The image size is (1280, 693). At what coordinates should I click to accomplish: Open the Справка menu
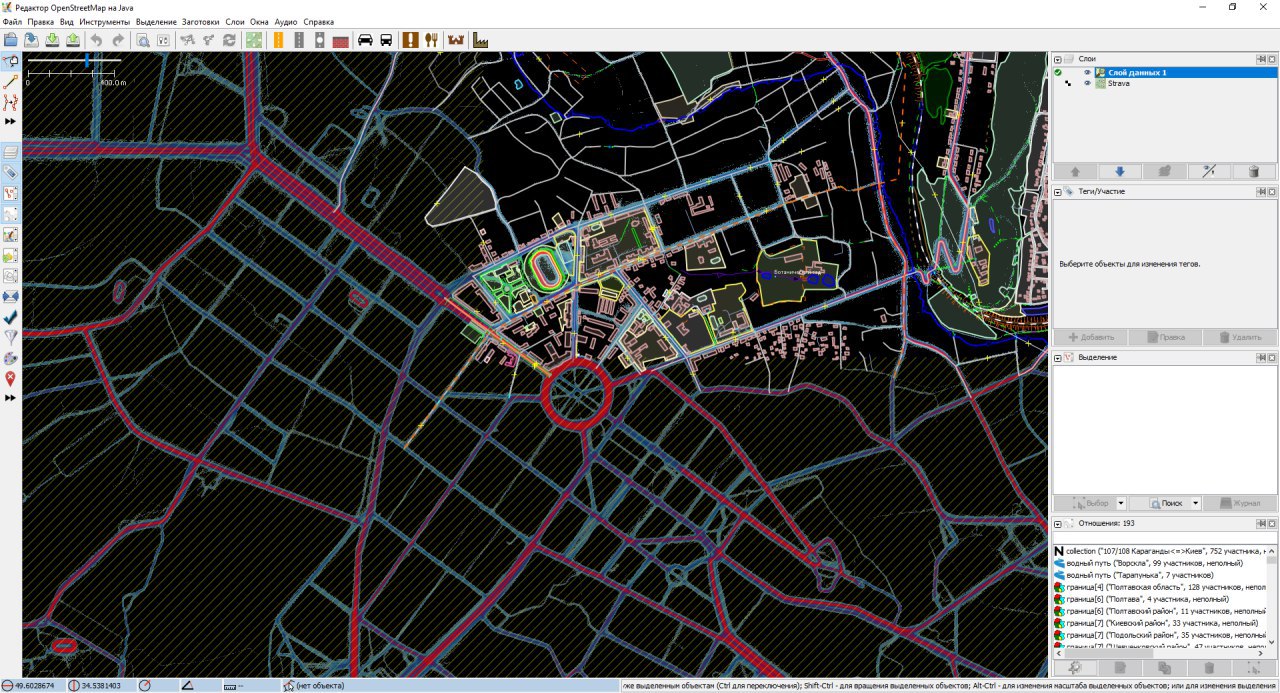318,21
